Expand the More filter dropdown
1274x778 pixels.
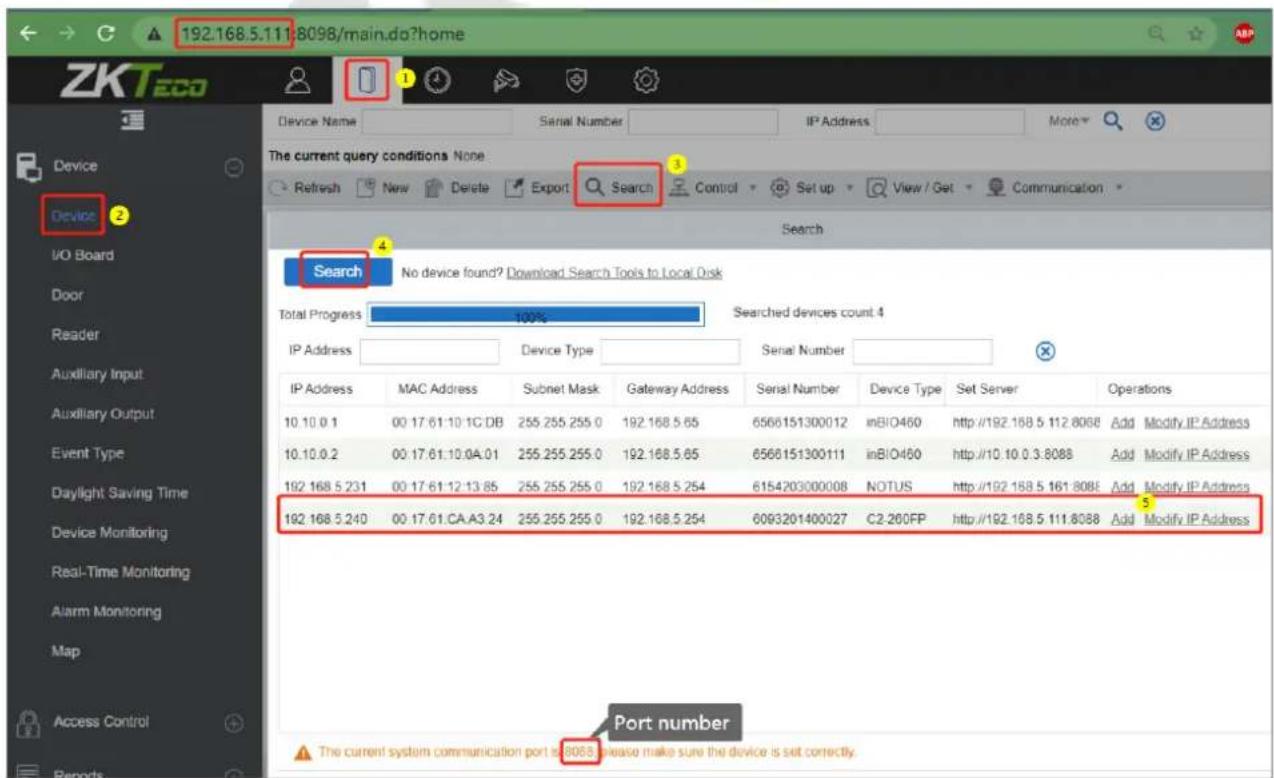[x=1069, y=122]
